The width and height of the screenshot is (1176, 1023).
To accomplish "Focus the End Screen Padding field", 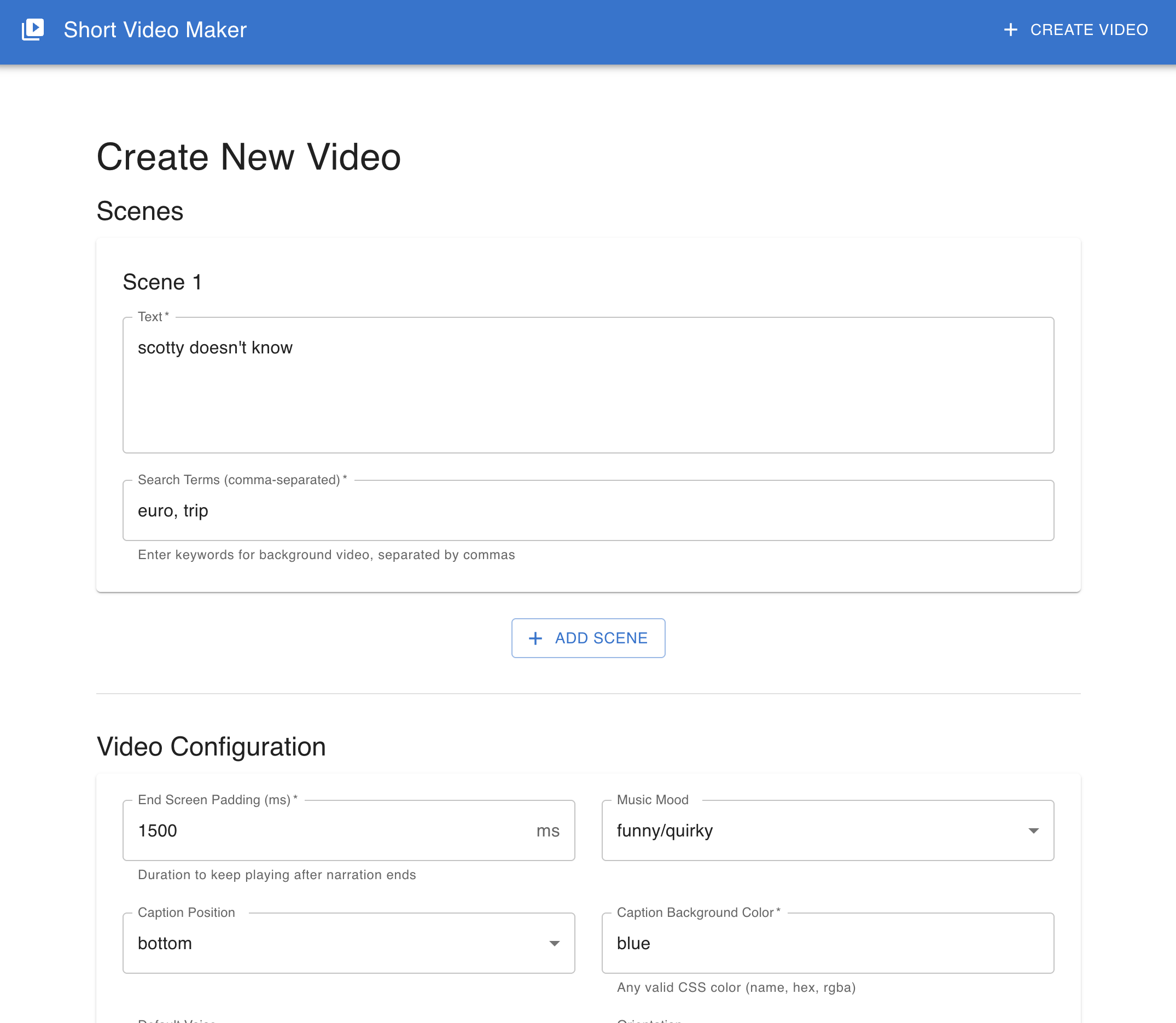I will [x=349, y=830].
